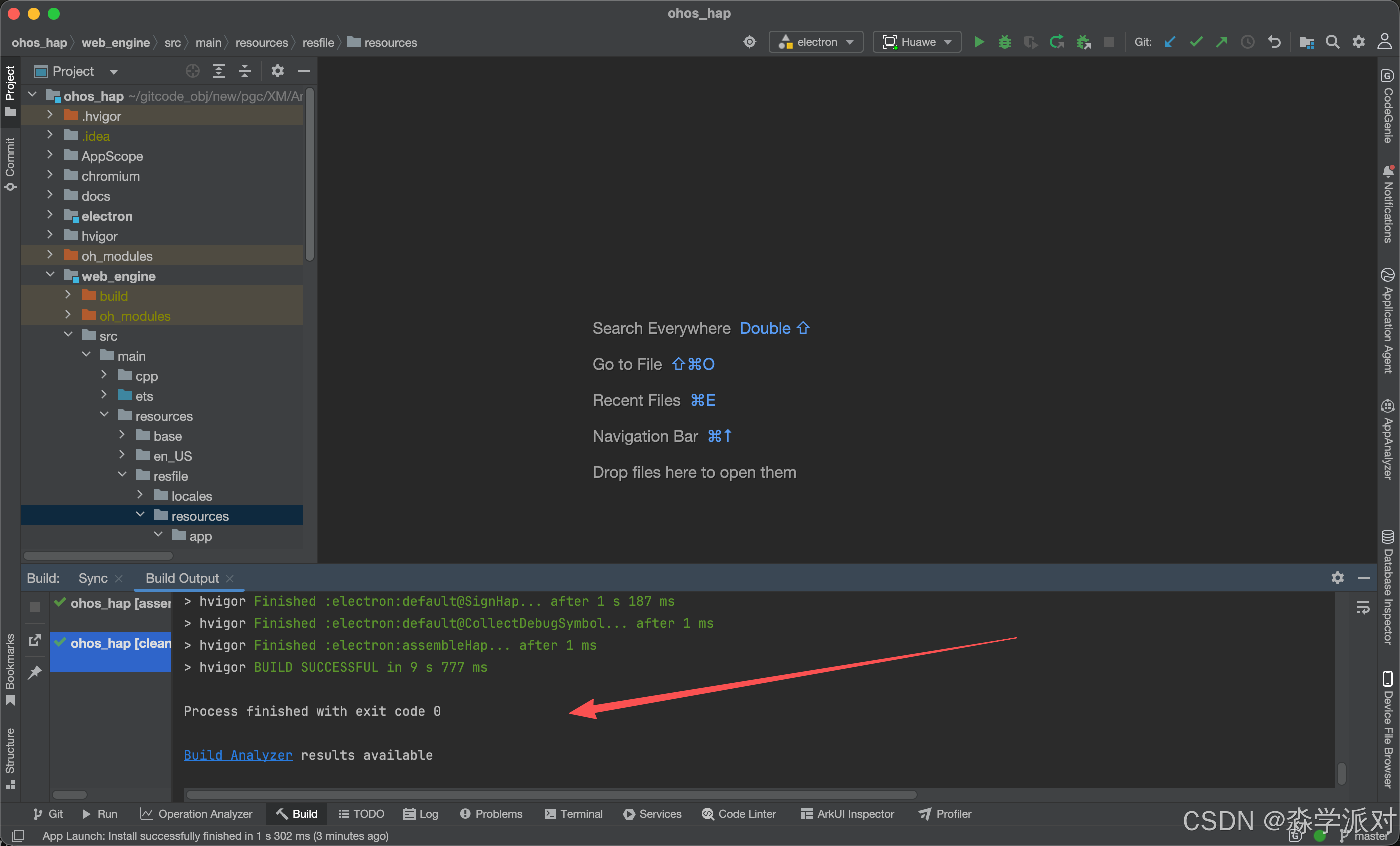Viewport: 1400px width, 846px height.
Task: Toggle the Structure tool window
Action: 10,758
